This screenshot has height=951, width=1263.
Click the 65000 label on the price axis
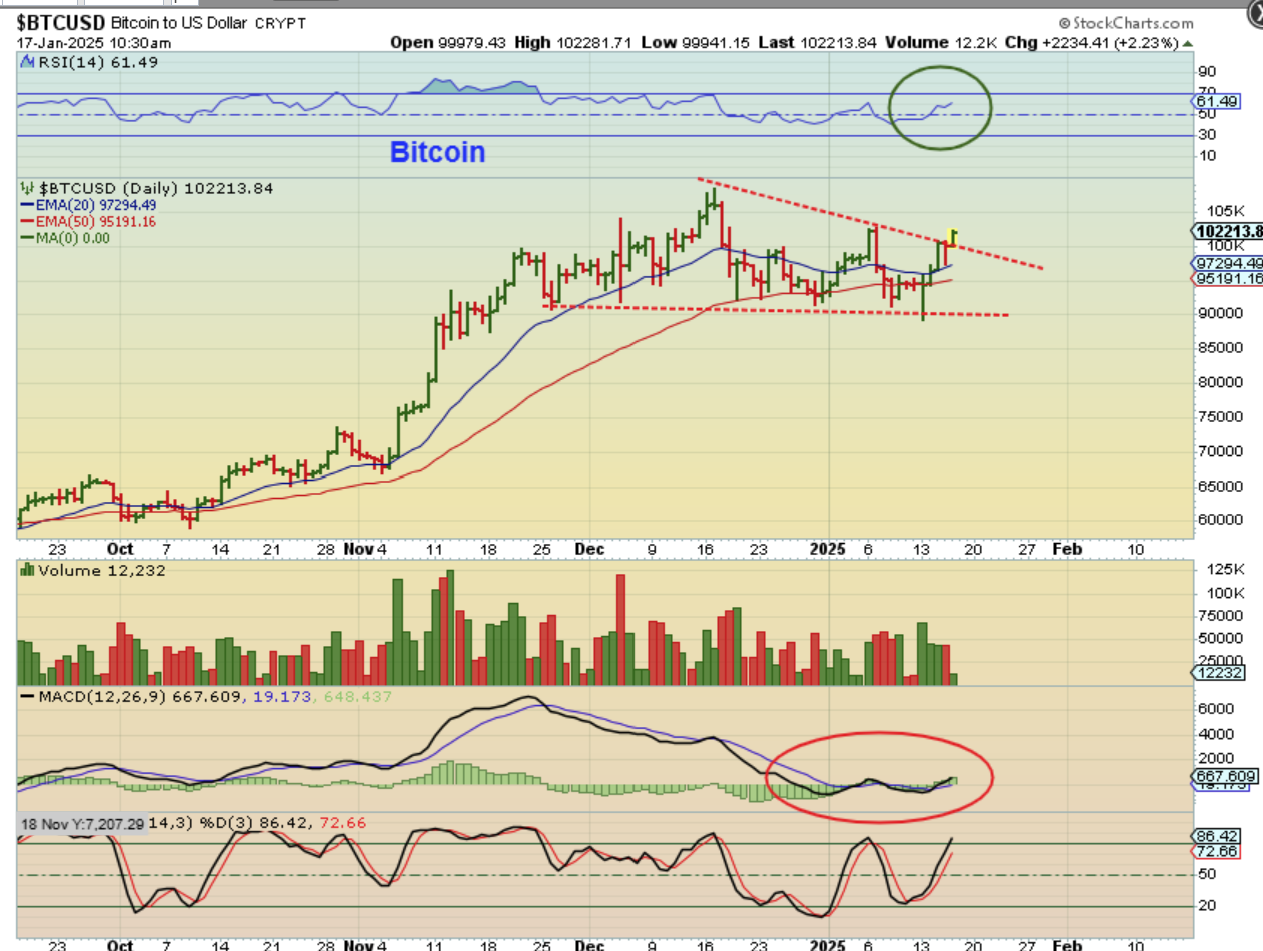pos(1221,486)
